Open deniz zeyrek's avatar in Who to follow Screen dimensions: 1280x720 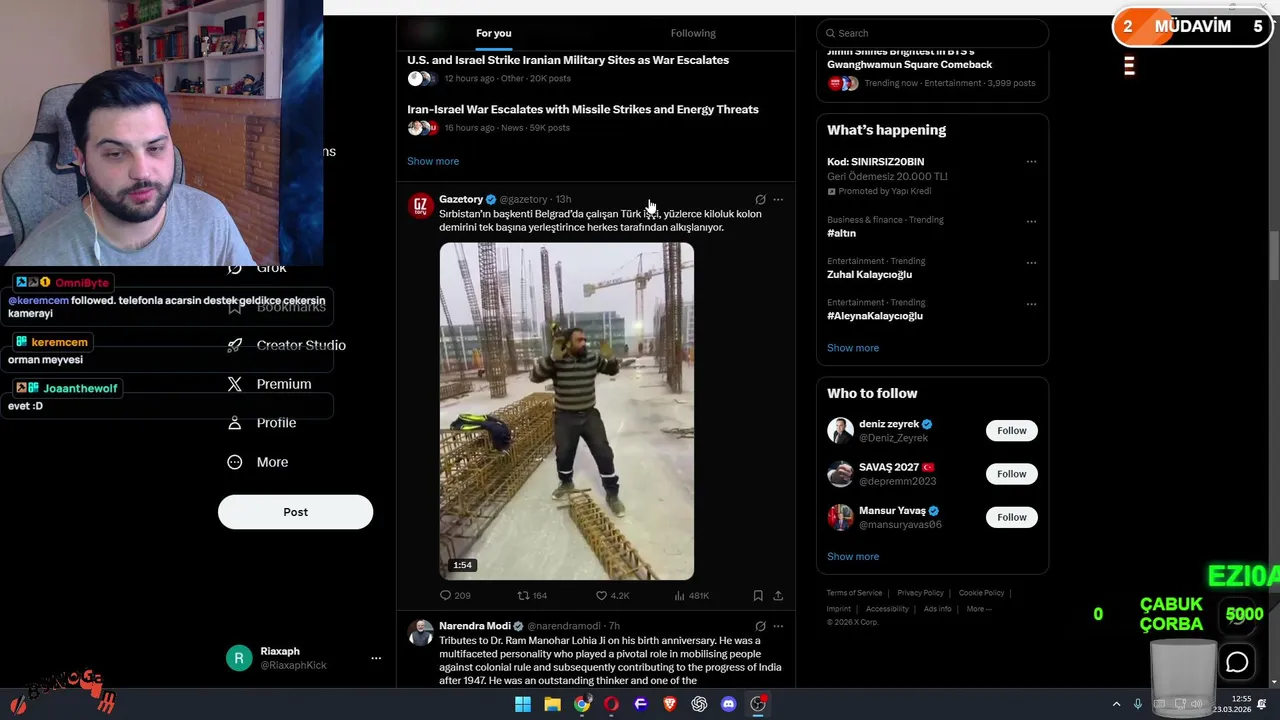coord(840,431)
